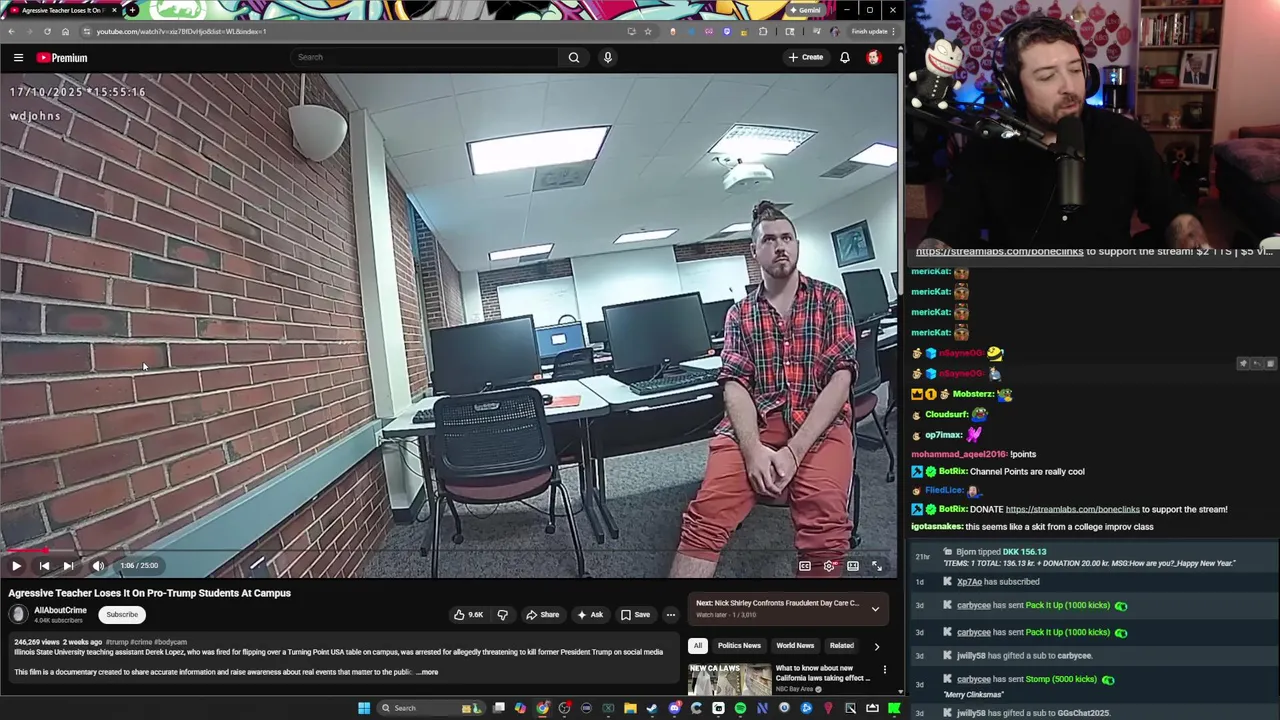
Task: Click into the YouTube search field
Action: (x=424, y=57)
